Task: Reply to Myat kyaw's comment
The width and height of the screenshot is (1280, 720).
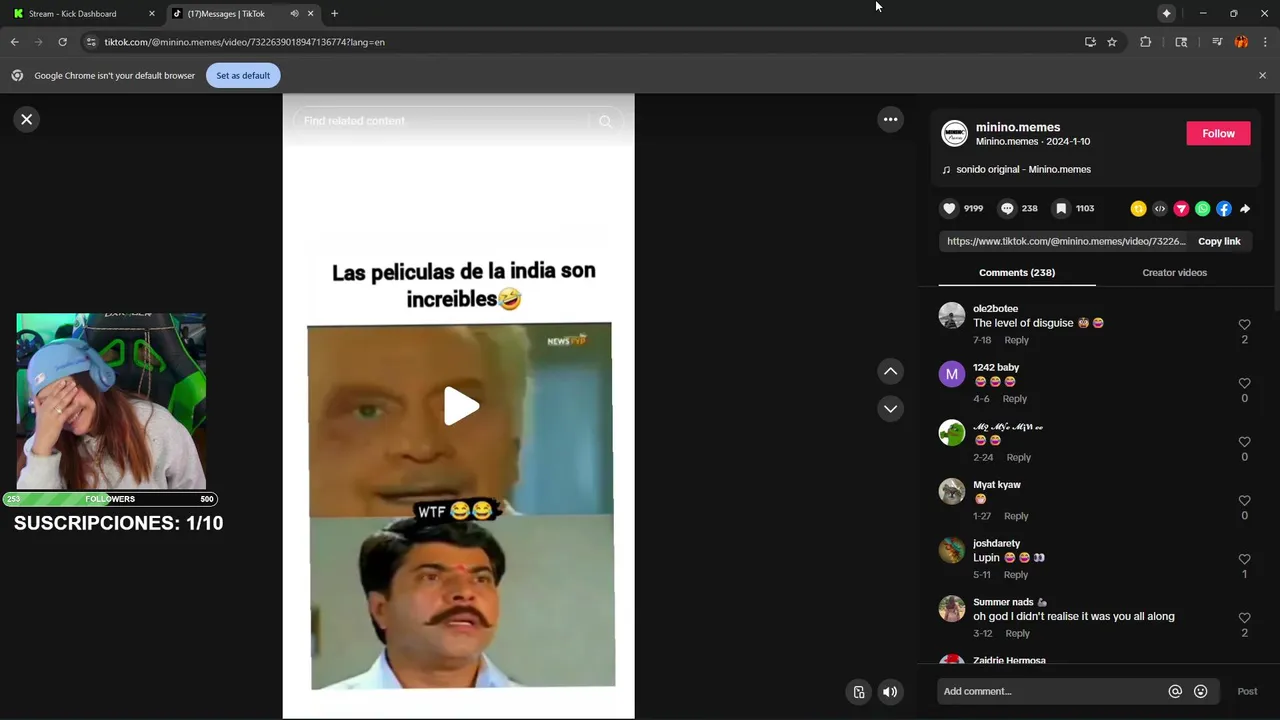Action: [1016, 516]
